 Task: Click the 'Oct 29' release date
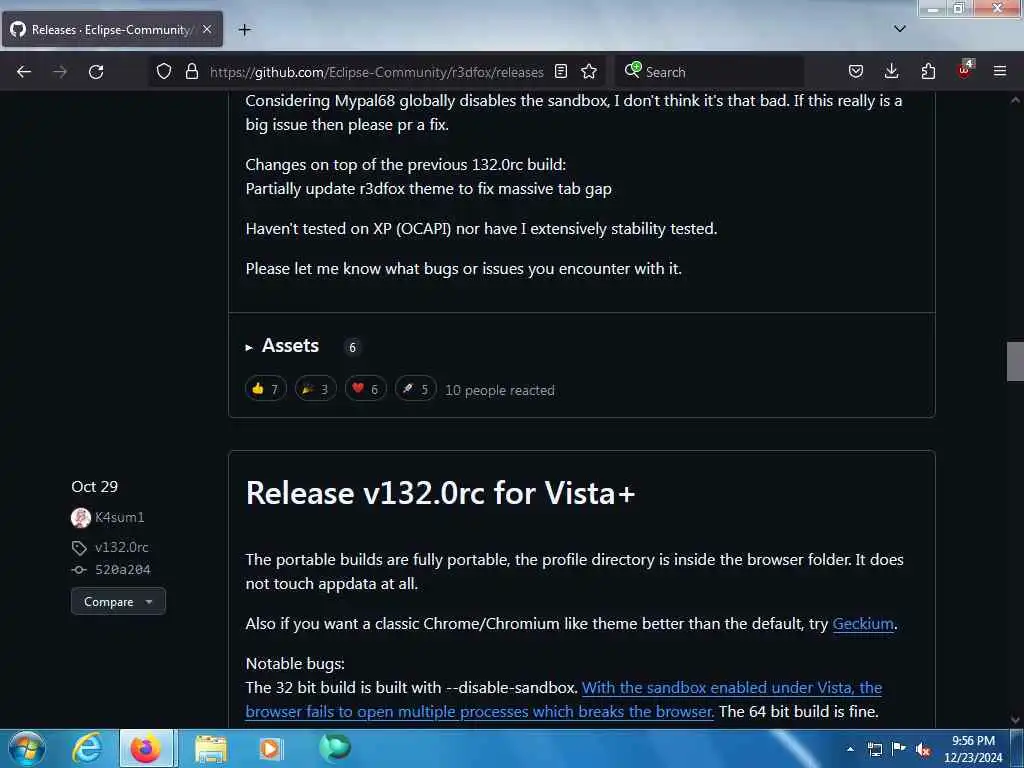[95, 487]
